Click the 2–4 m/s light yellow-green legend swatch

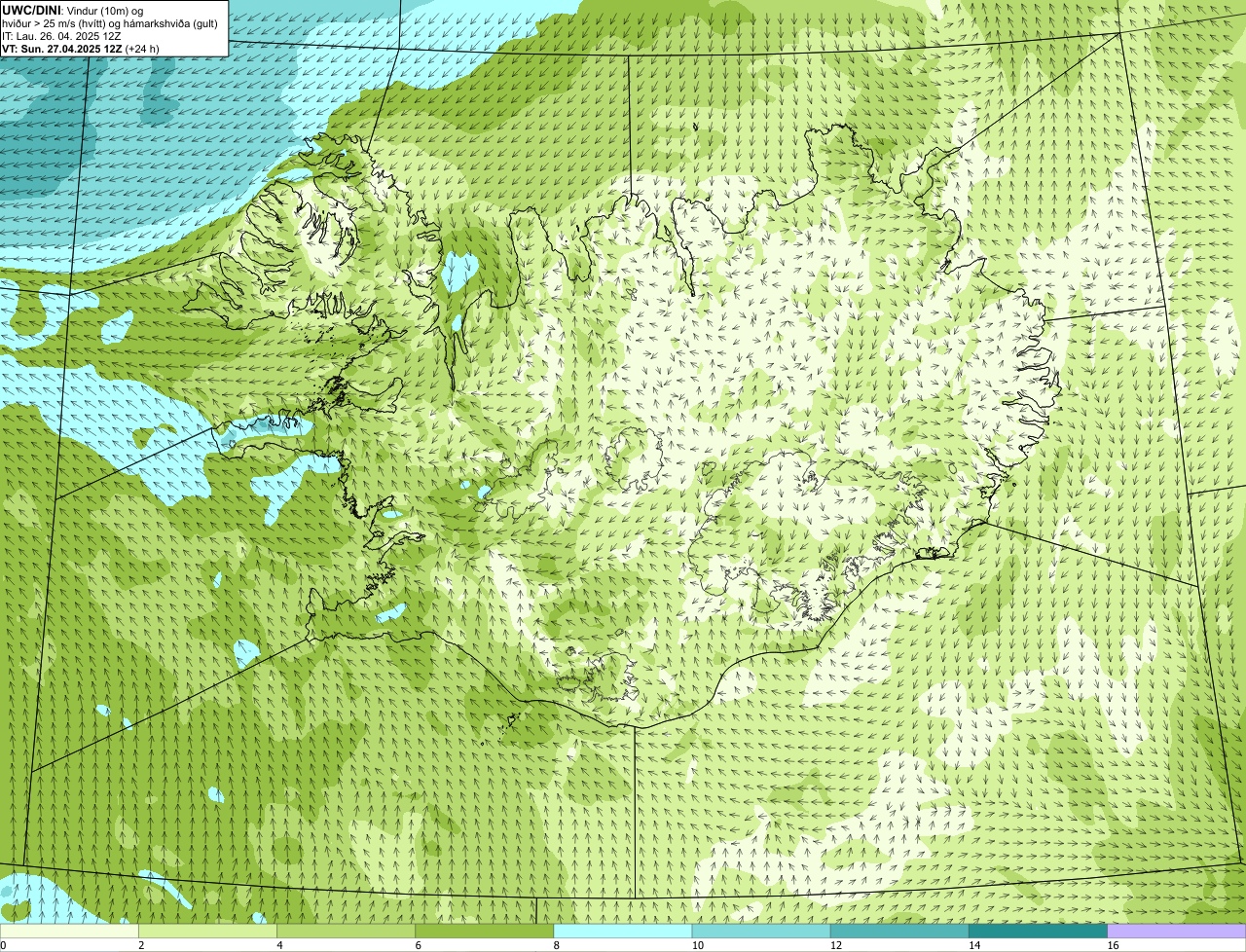(207, 932)
